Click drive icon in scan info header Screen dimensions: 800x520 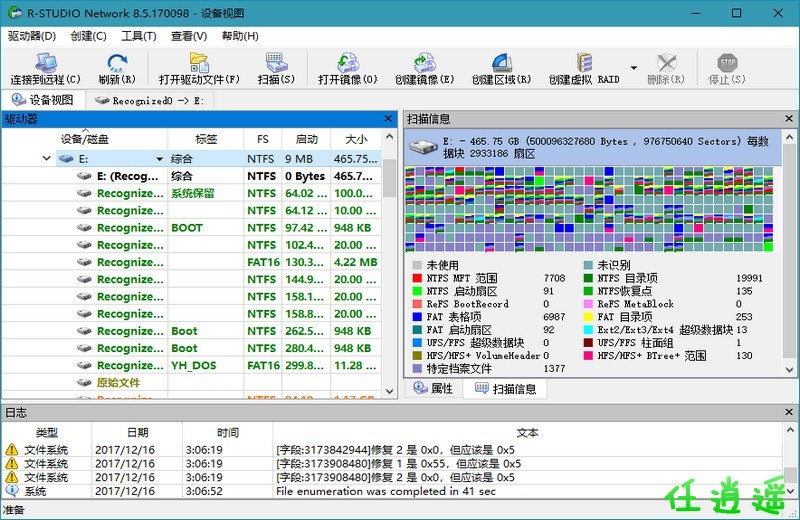[423, 147]
